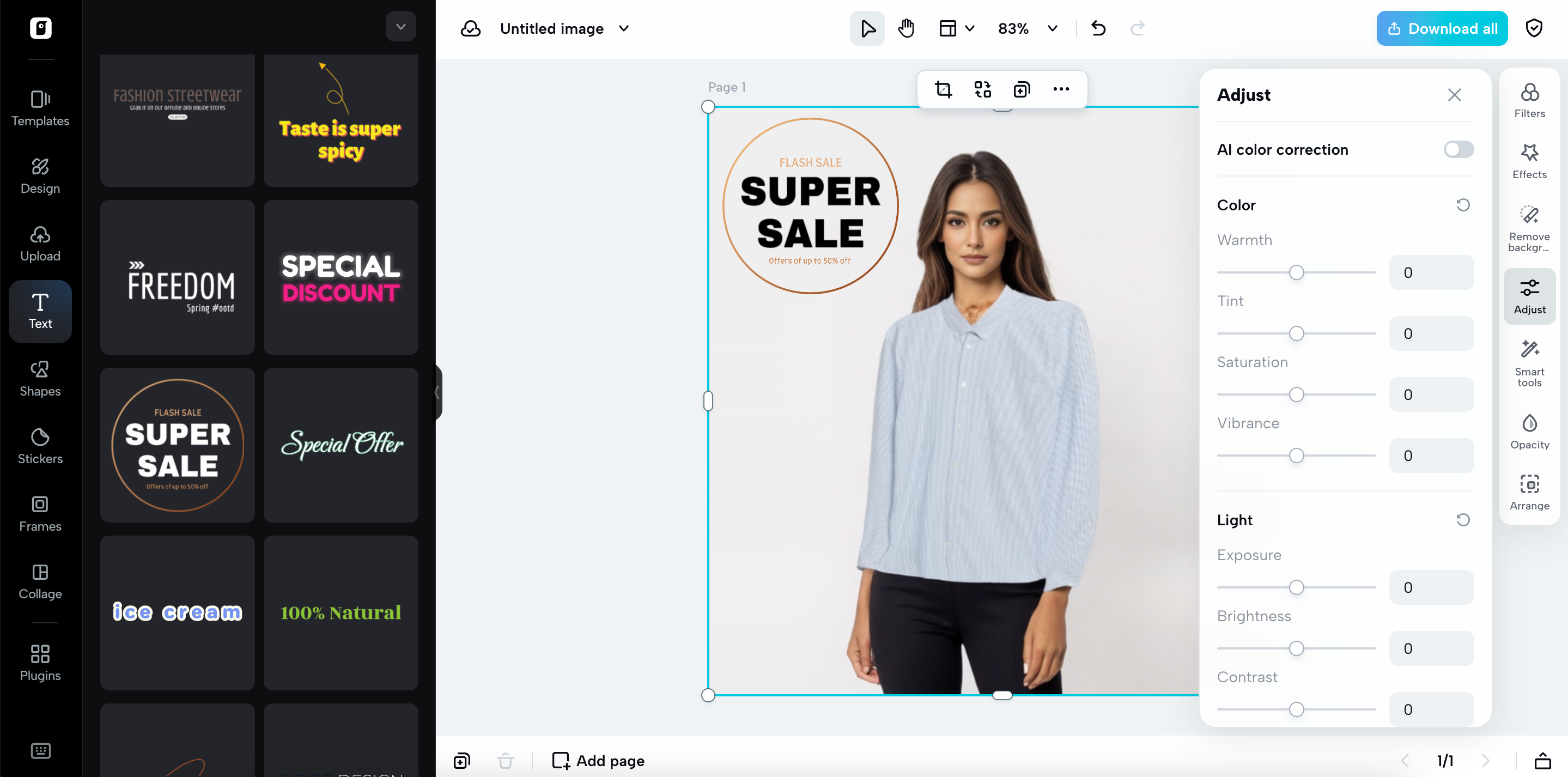Expand the pages panel icon at bottom right
This screenshot has width=1568, height=777.
coord(1542,761)
